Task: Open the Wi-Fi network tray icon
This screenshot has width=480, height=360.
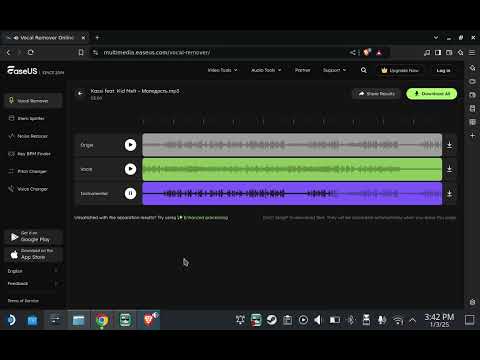Action: tap(398, 320)
